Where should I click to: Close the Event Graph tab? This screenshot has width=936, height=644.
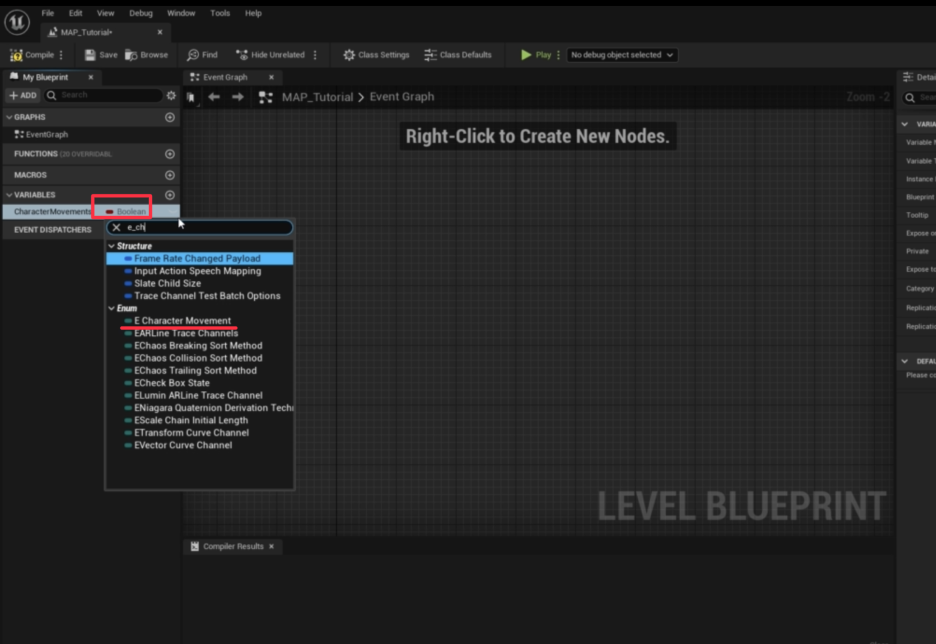(x=271, y=77)
